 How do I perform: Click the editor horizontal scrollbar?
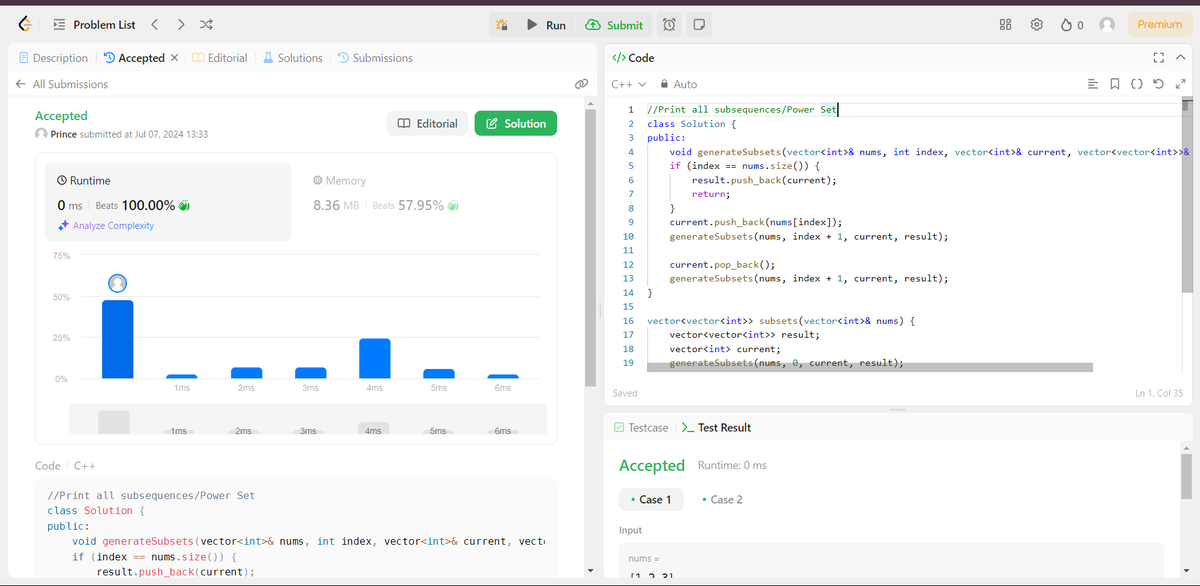coord(868,367)
